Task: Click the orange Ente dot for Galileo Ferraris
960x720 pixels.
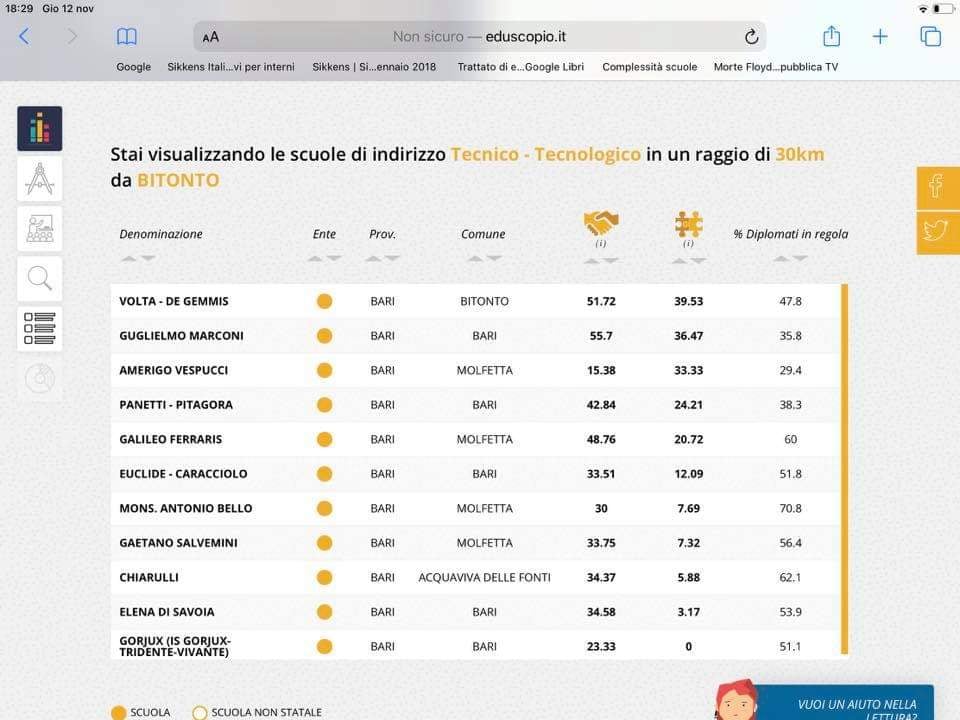Action: (x=324, y=440)
